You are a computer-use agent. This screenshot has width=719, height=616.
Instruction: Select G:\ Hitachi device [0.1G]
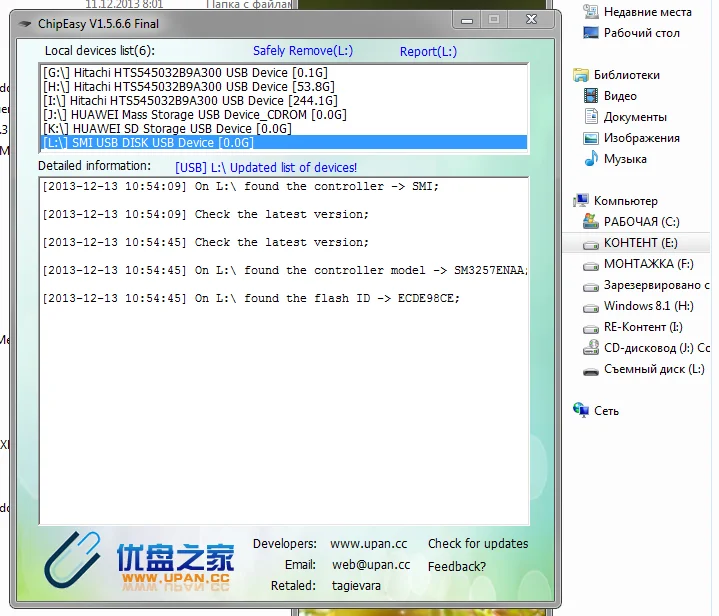coord(284,72)
